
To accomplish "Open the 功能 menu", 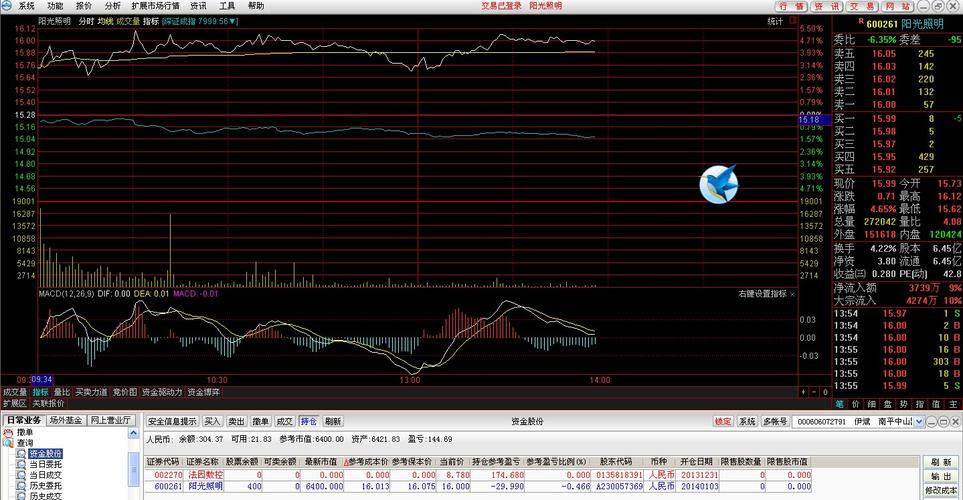I will pos(55,6).
